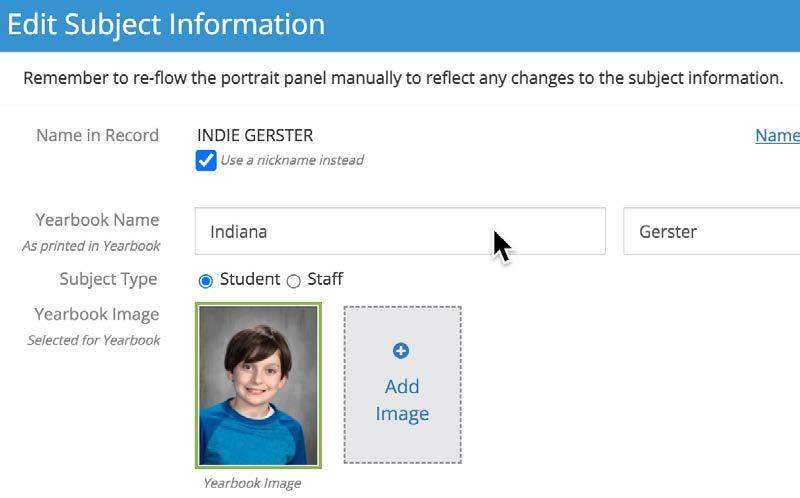The width and height of the screenshot is (800, 498).
Task: Click the INDIE GERSTER record name
Action: tap(255, 135)
